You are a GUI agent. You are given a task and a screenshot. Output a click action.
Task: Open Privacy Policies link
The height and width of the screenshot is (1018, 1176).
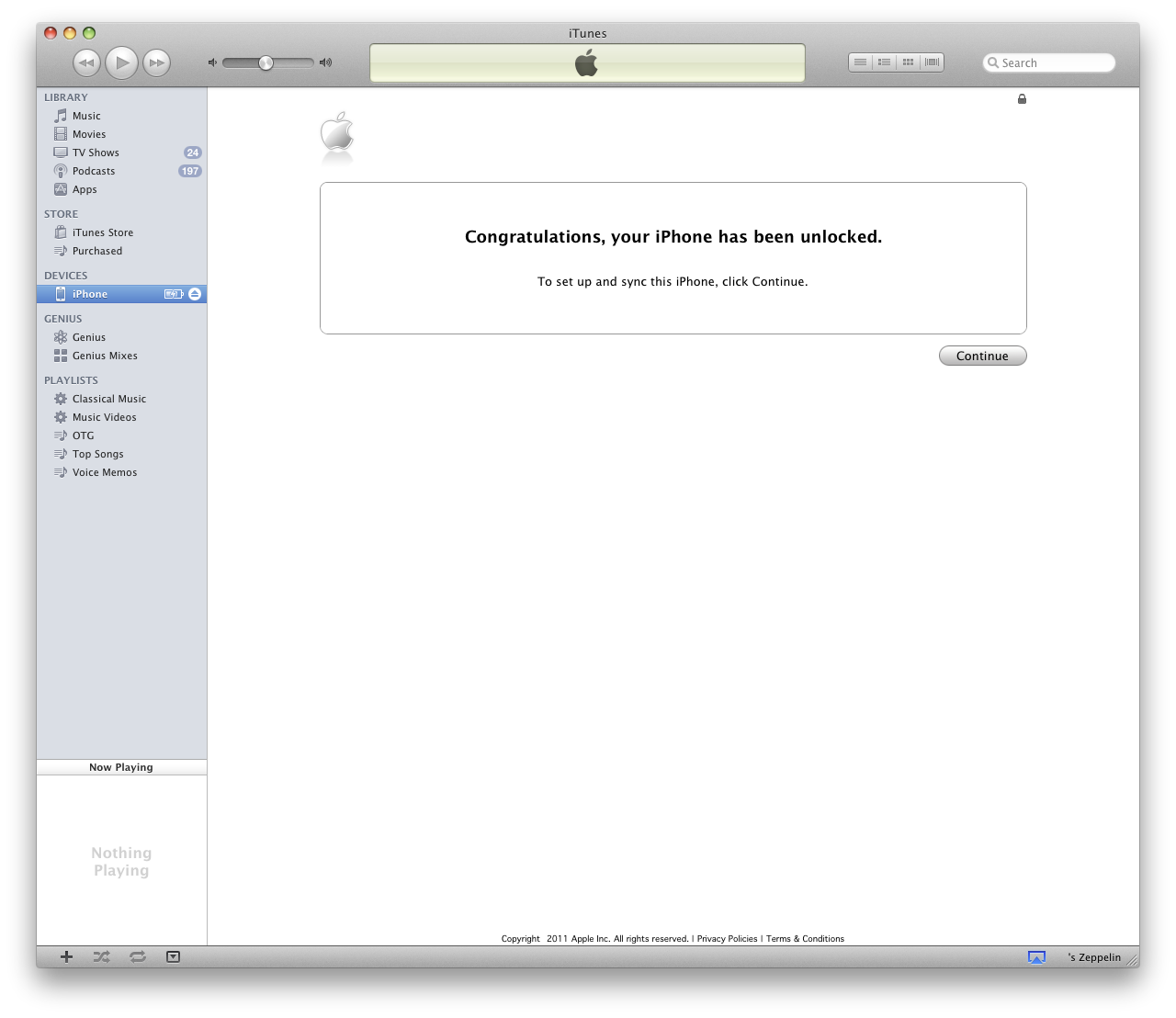[x=727, y=939]
